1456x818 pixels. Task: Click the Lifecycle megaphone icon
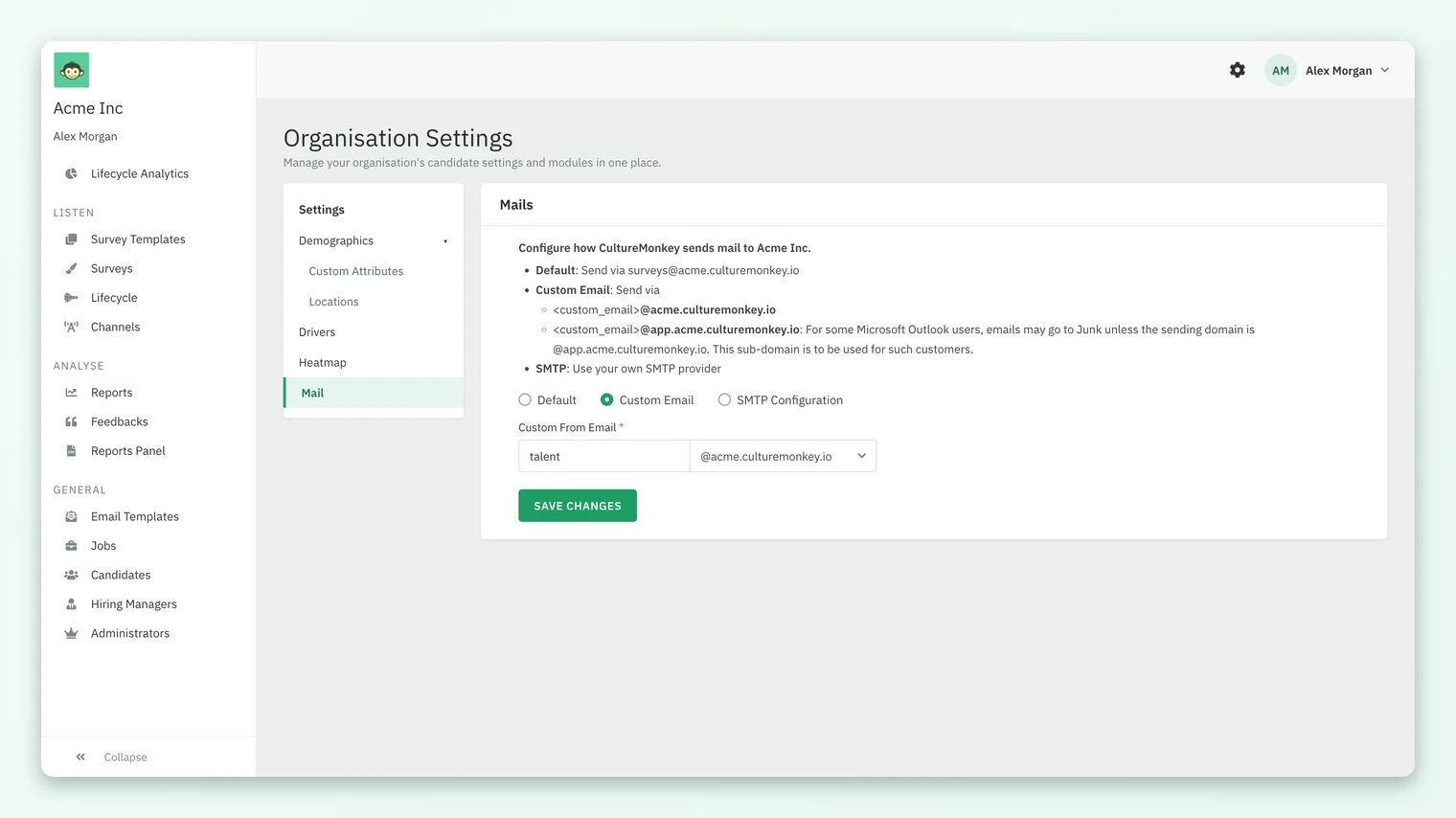(x=71, y=298)
